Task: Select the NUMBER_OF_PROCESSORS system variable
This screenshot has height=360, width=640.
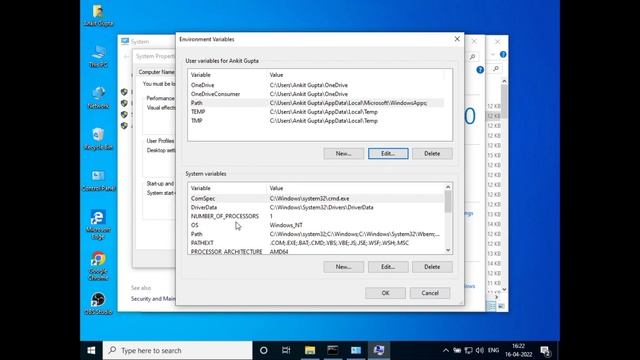Action: click(316, 216)
